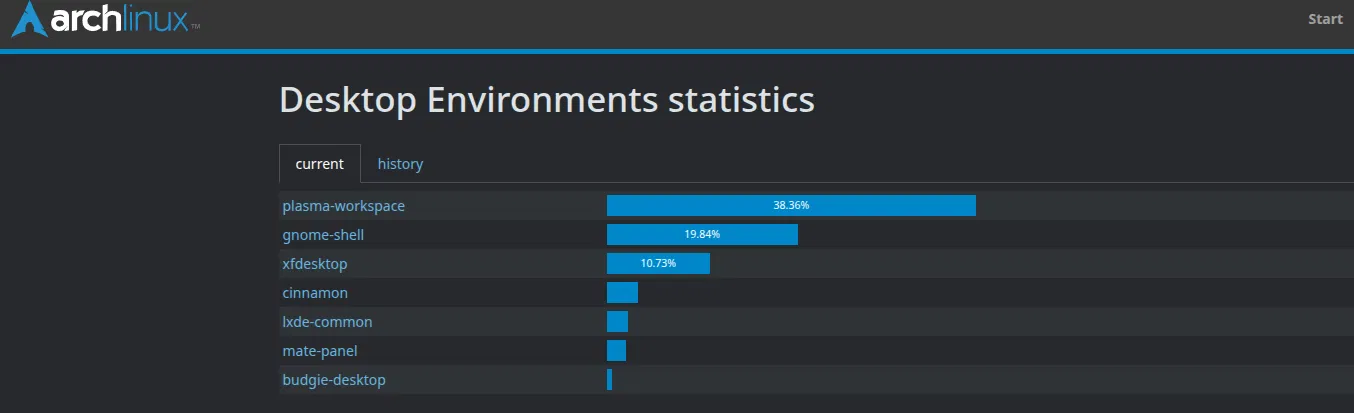Open the xfdesktop package link

pyautogui.click(x=315, y=264)
